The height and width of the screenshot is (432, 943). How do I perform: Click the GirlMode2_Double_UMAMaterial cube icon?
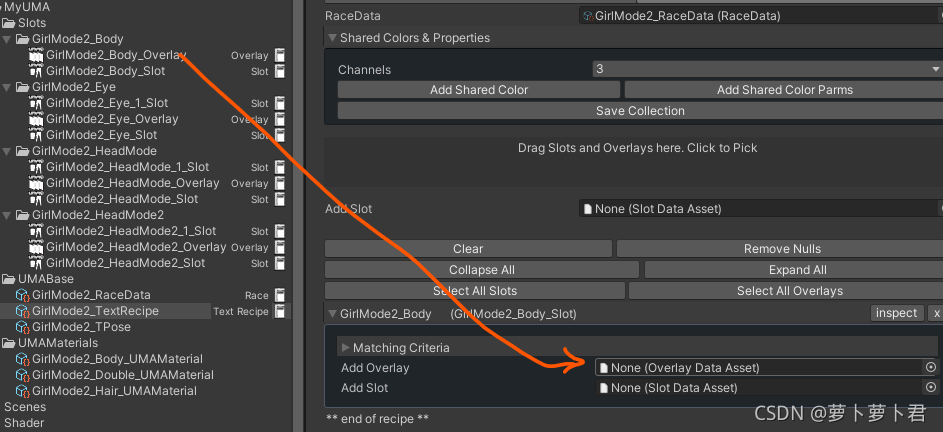[x=23, y=375]
